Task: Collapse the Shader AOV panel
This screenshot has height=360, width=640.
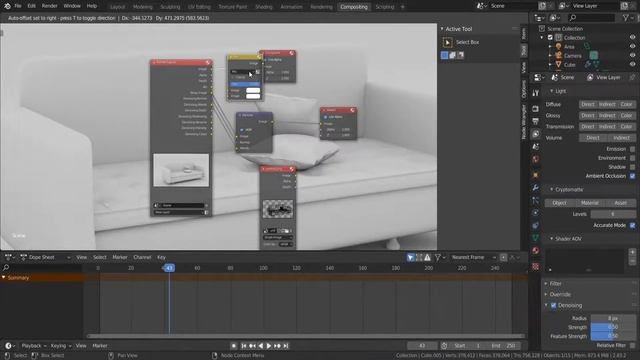Action: click(551, 239)
